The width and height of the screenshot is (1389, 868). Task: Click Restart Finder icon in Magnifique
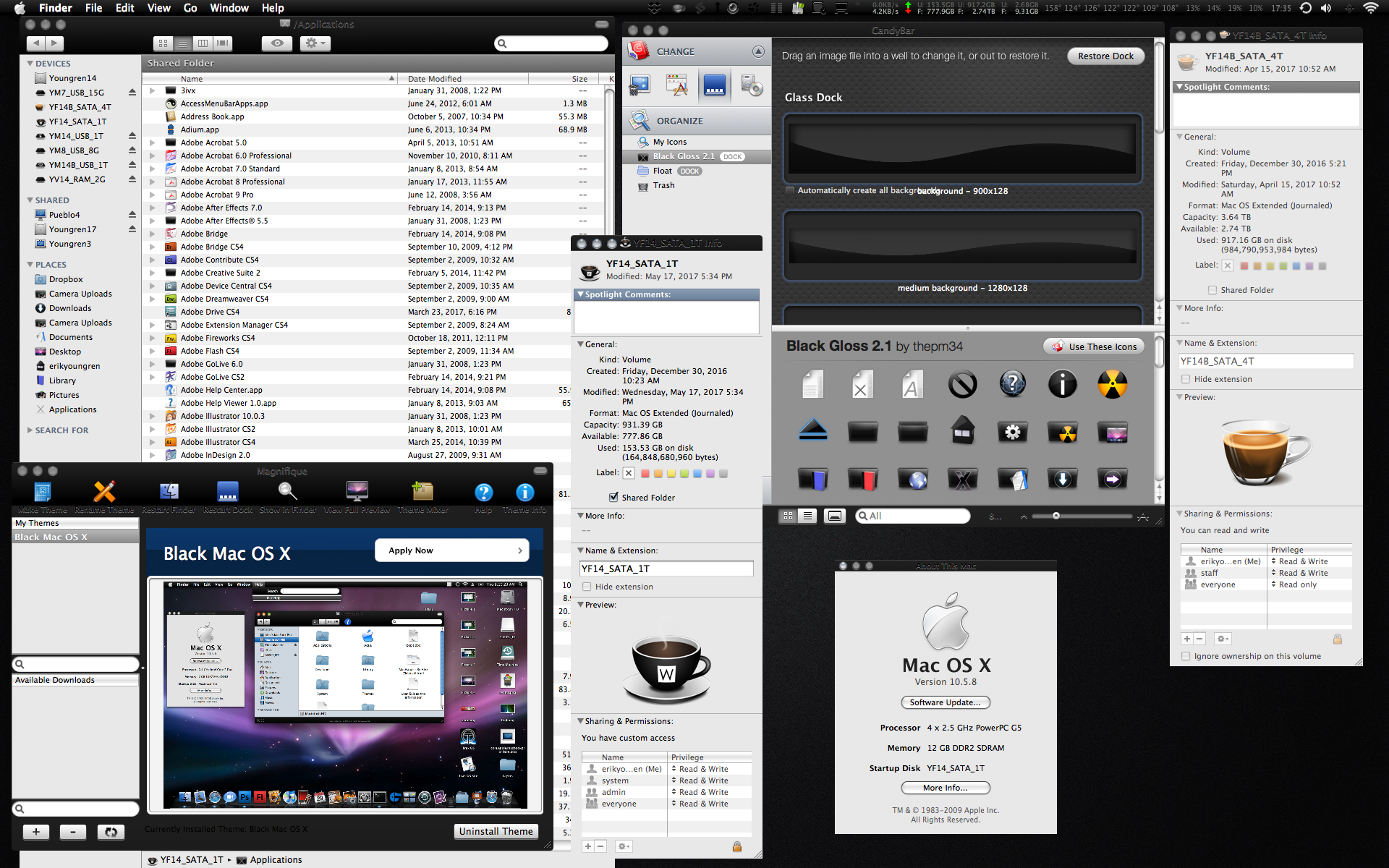tap(169, 492)
